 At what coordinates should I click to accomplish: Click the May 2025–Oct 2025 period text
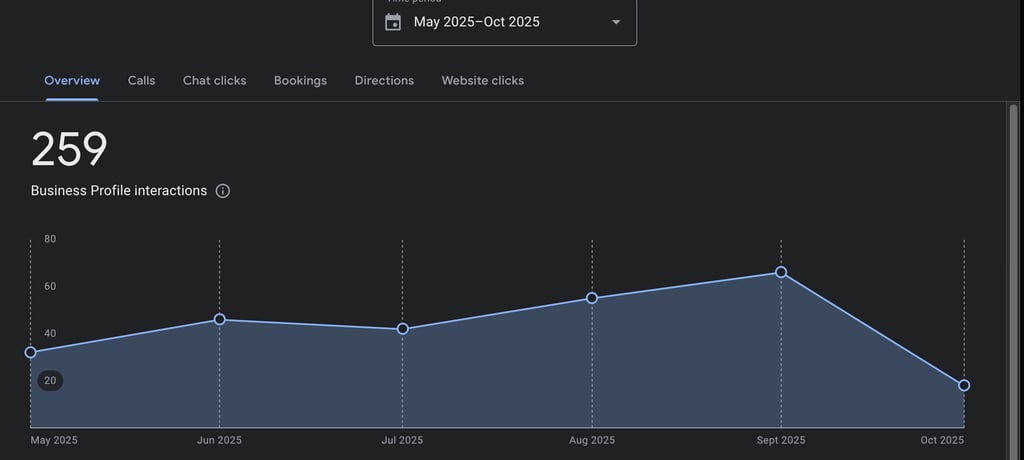pos(477,22)
